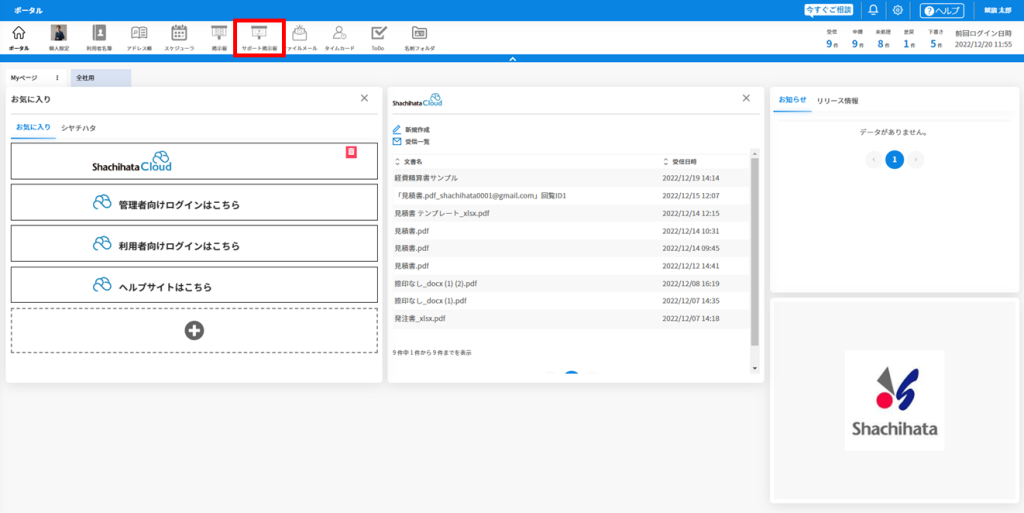Viewport: 1024px width, 513px height.
Task: Click the 受信一覧 mail link
Action: (x=411, y=142)
